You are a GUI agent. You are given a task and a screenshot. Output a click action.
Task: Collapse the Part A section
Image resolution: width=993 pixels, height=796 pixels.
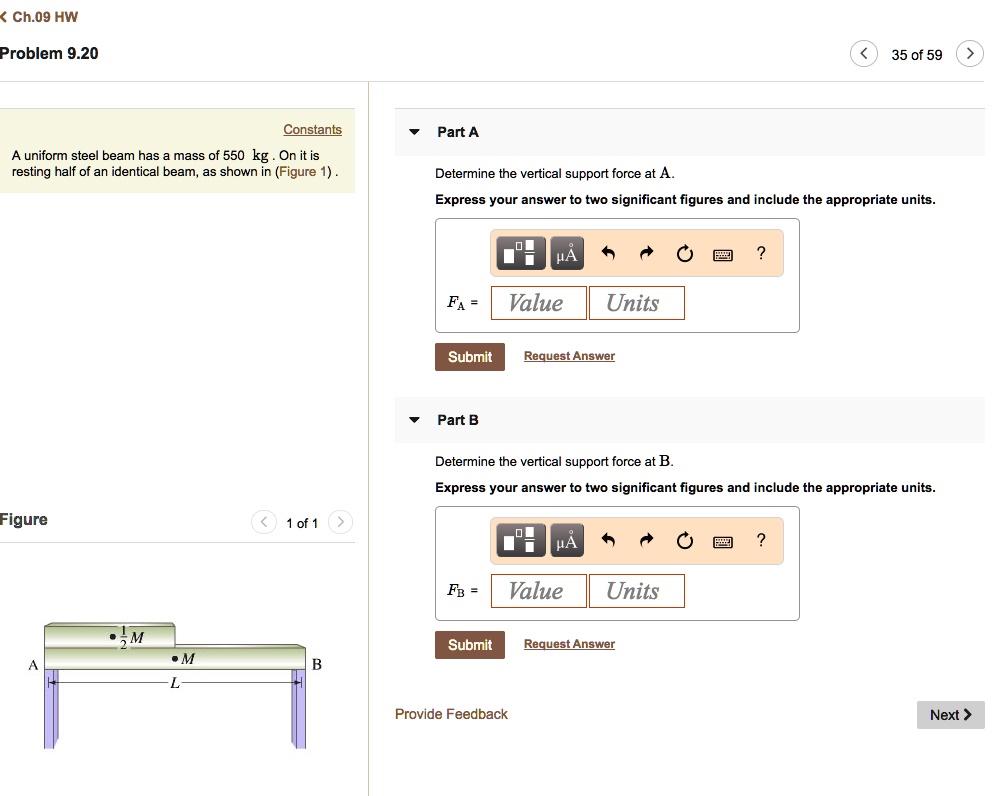(x=414, y=131)
